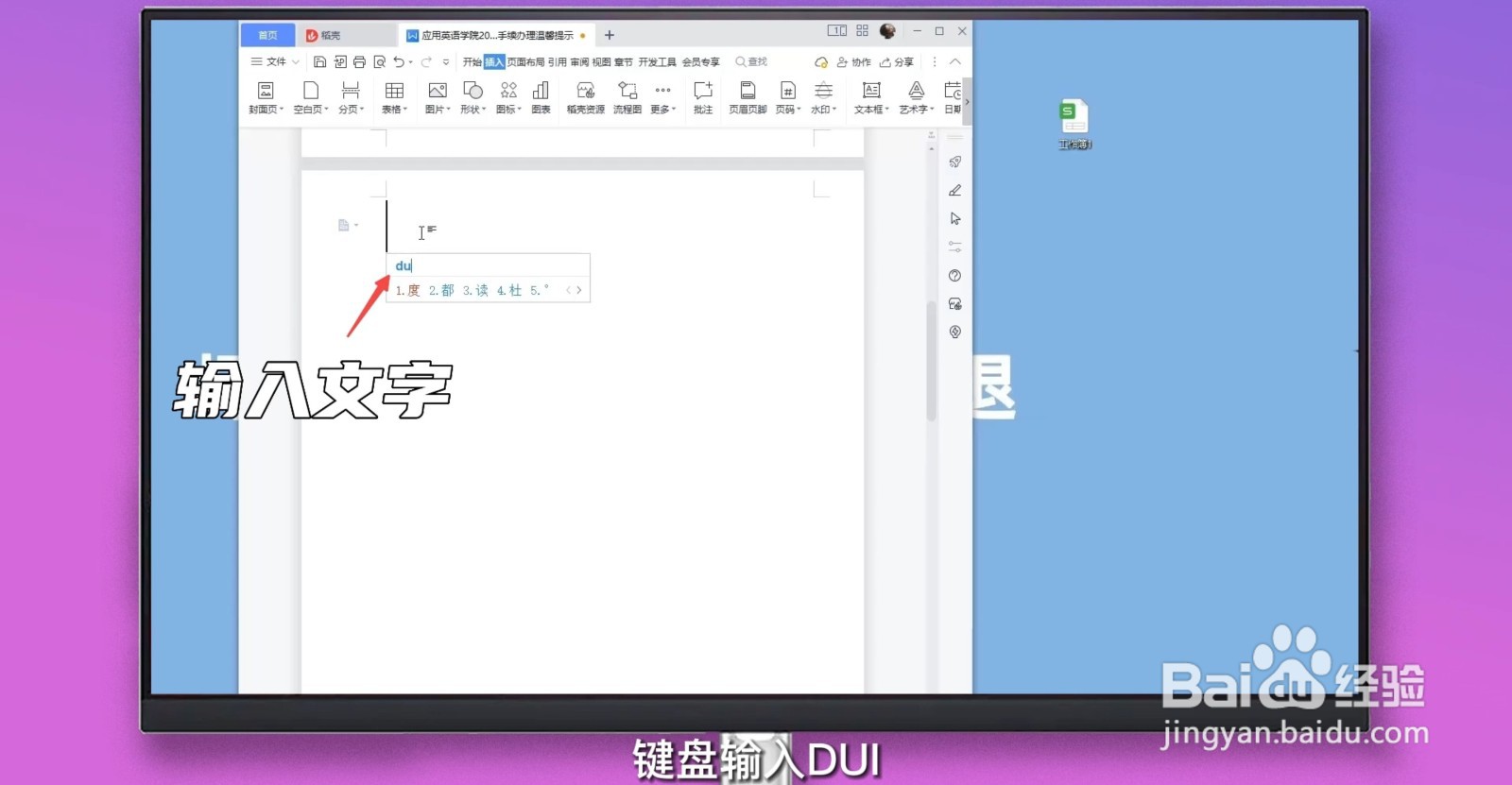The height and width of the screenshot is (785, 1512).
Task: Open the 引用 ribbon tab
Action: (x=558, y=61)
